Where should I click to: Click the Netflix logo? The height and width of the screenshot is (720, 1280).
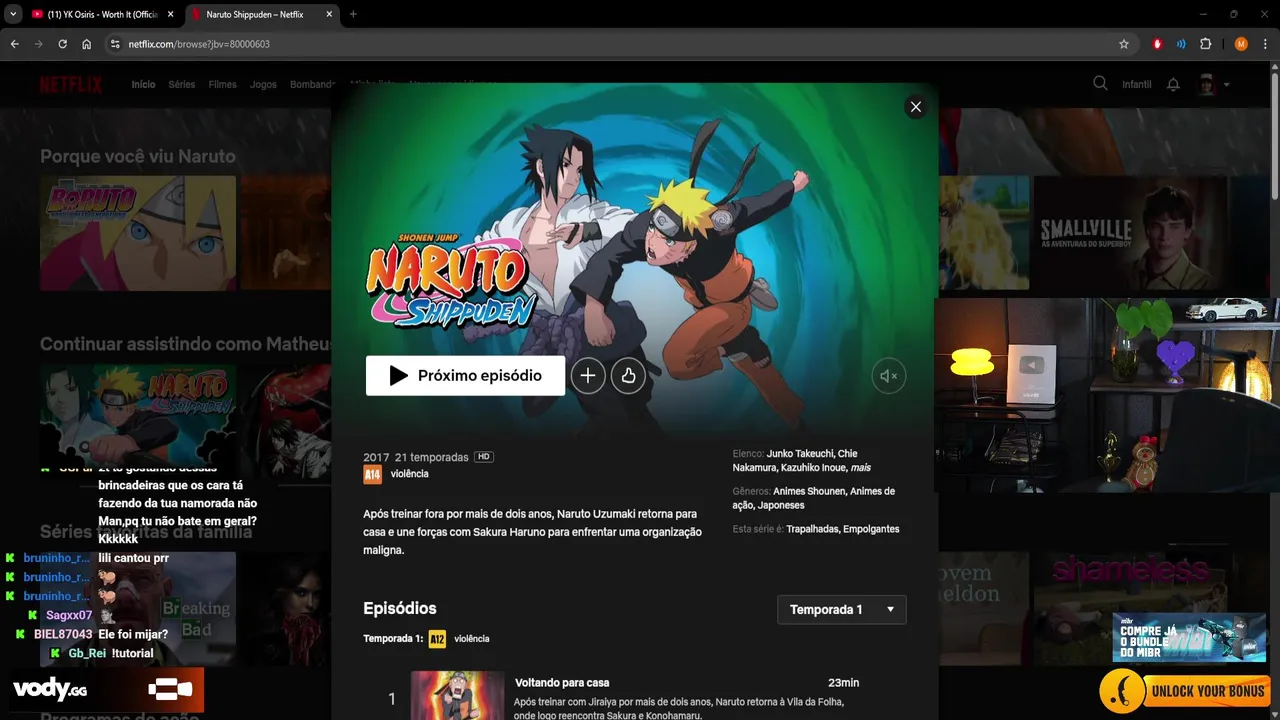[x=71, y=85]
